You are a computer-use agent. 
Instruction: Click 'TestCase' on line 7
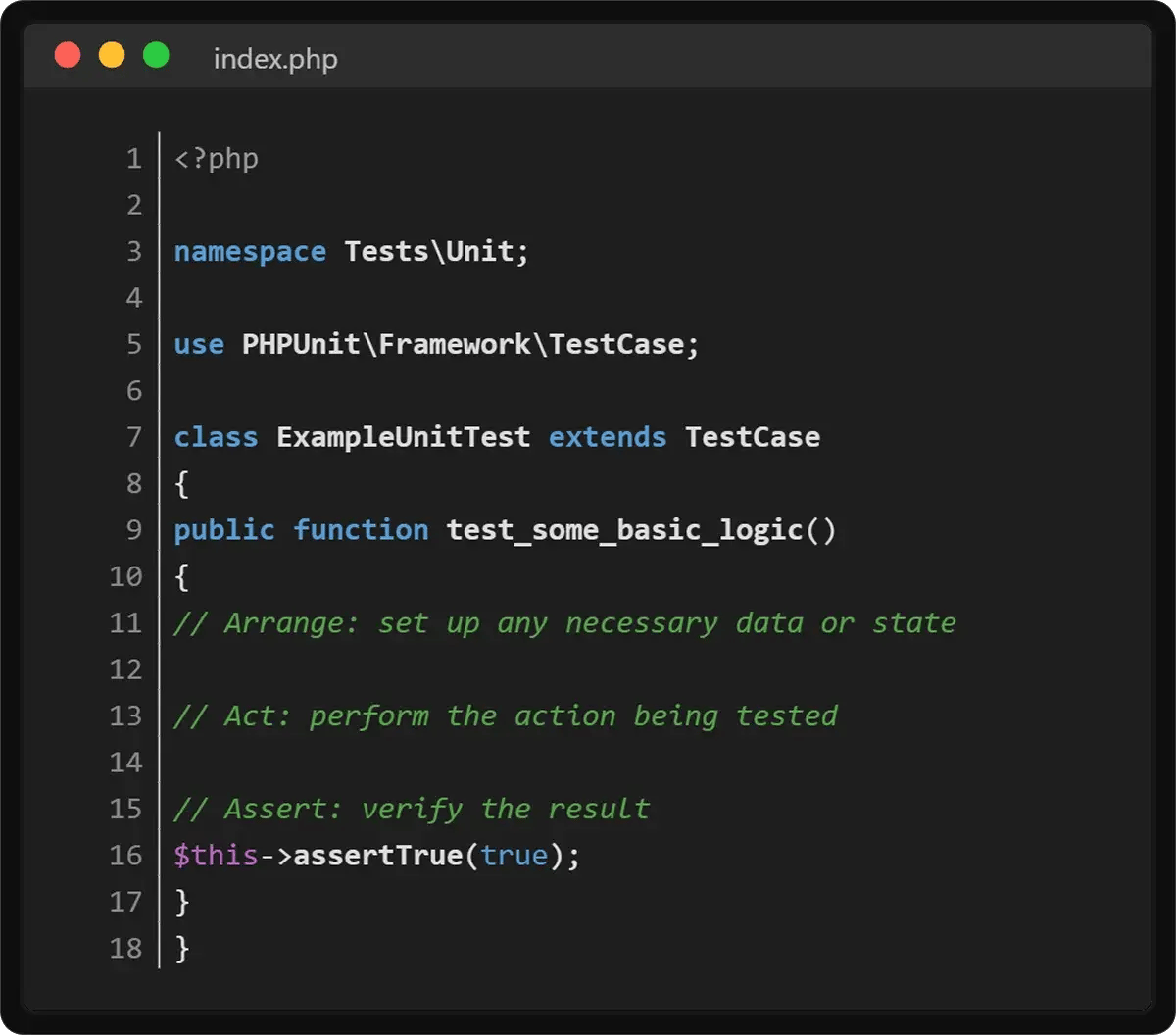click(x=753, y=437)
